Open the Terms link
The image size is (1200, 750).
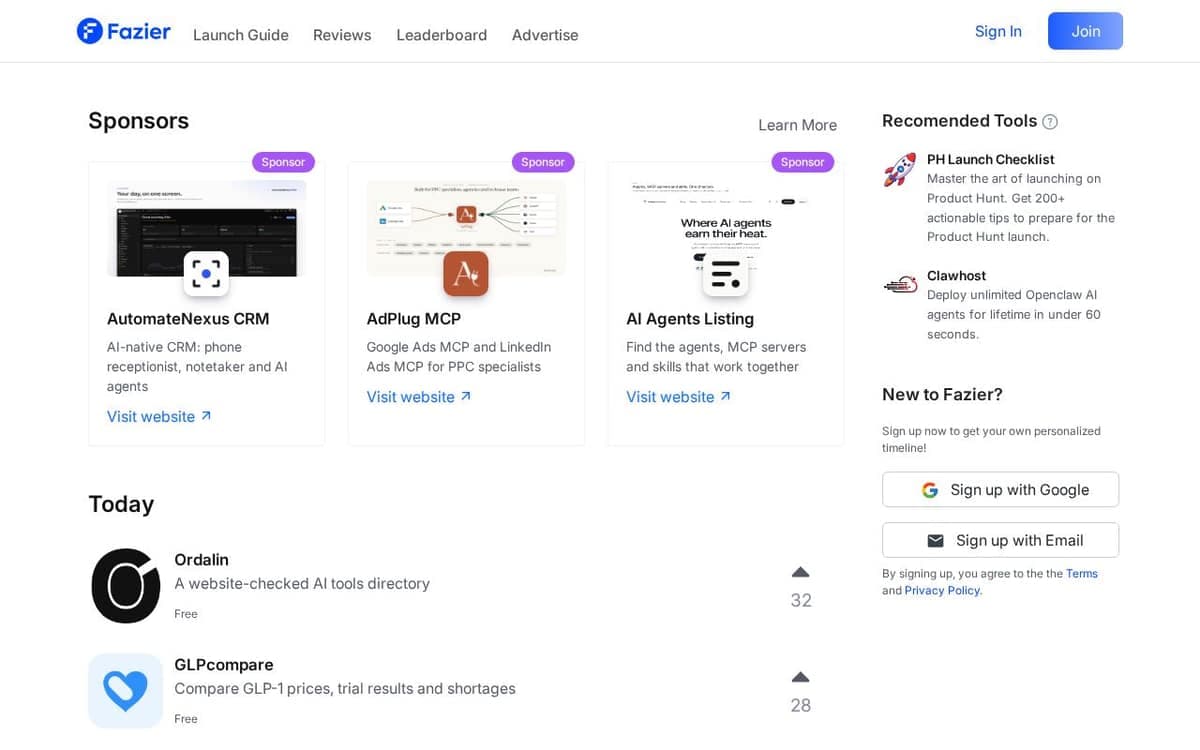click(1082, 574)
